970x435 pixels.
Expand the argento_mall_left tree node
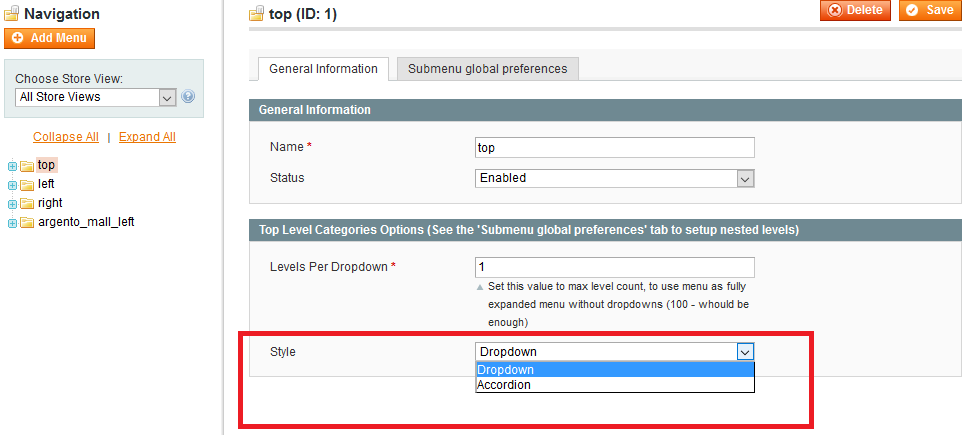12,223
